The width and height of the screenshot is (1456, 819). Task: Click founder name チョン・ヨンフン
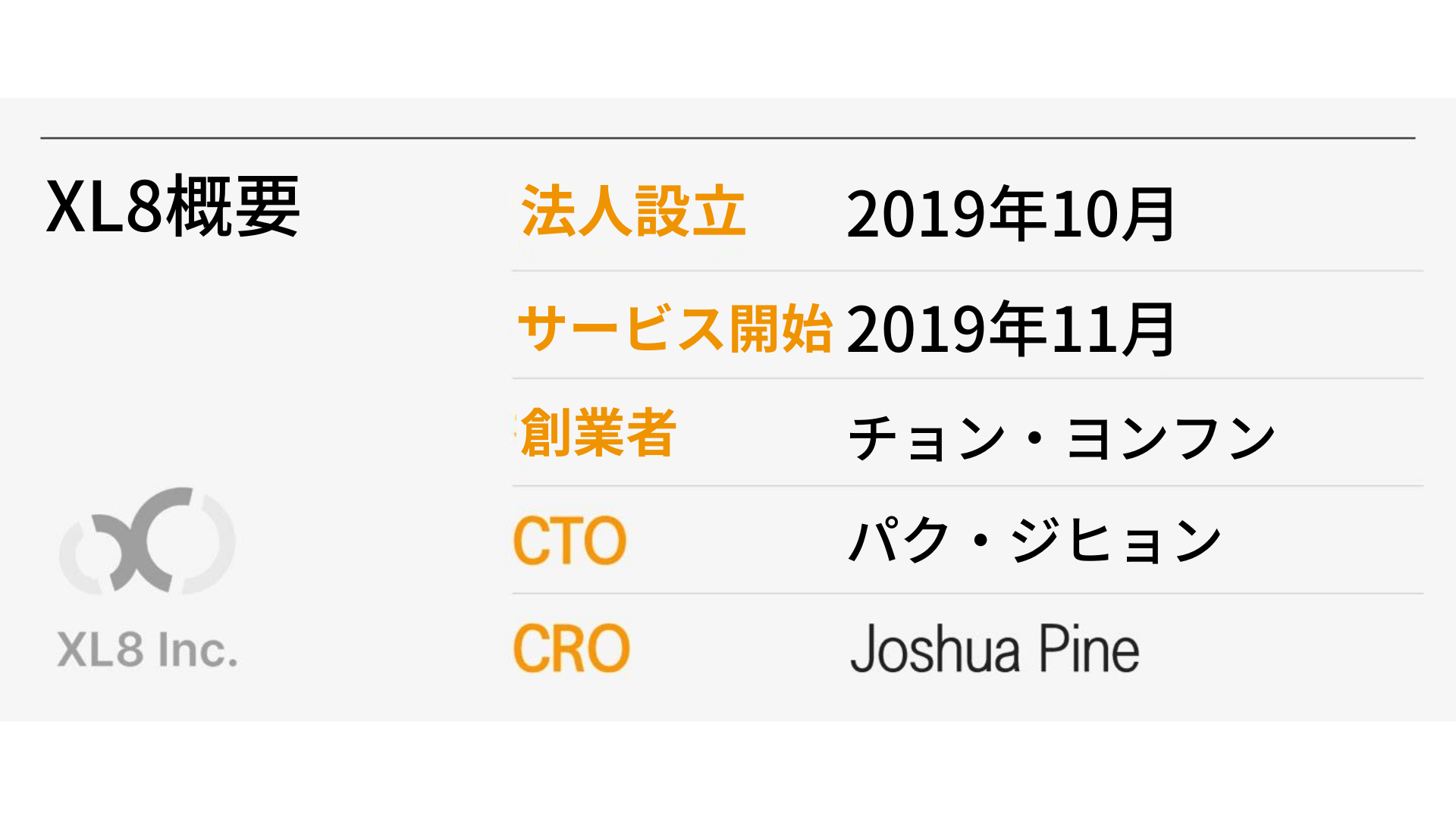[1062, 438]
